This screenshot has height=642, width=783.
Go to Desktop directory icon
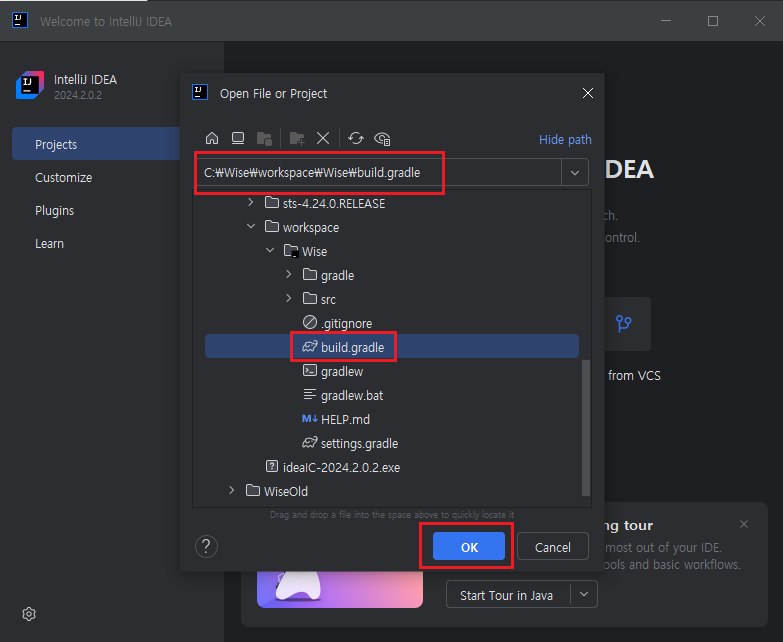point(238,139)
